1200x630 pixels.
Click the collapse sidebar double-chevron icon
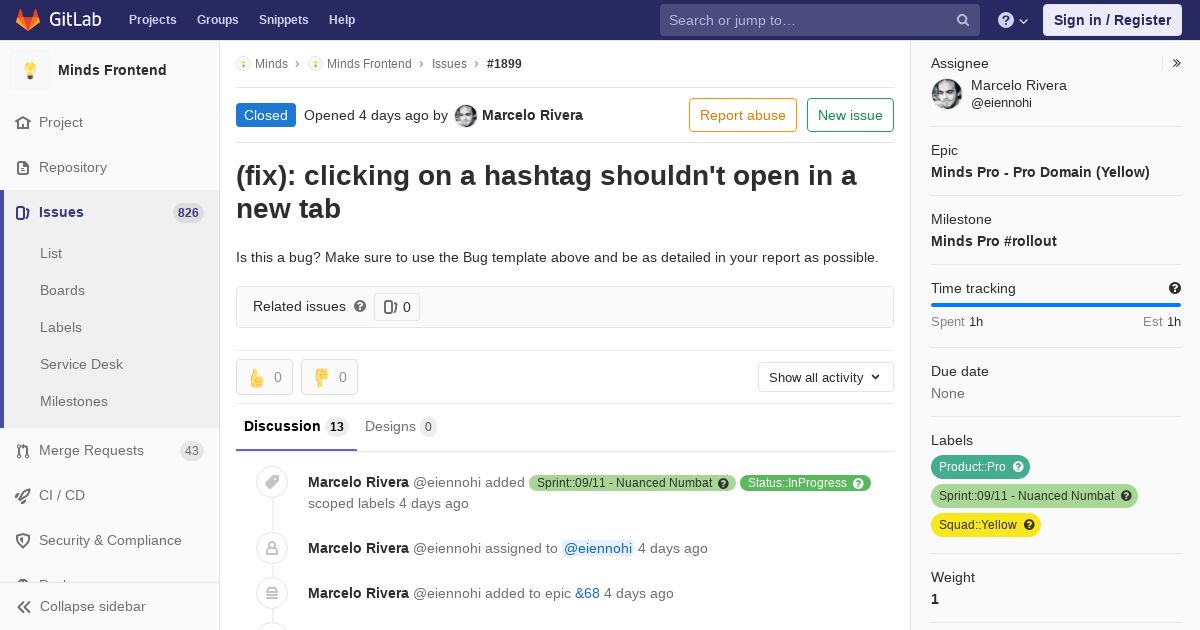pos(24,606)
